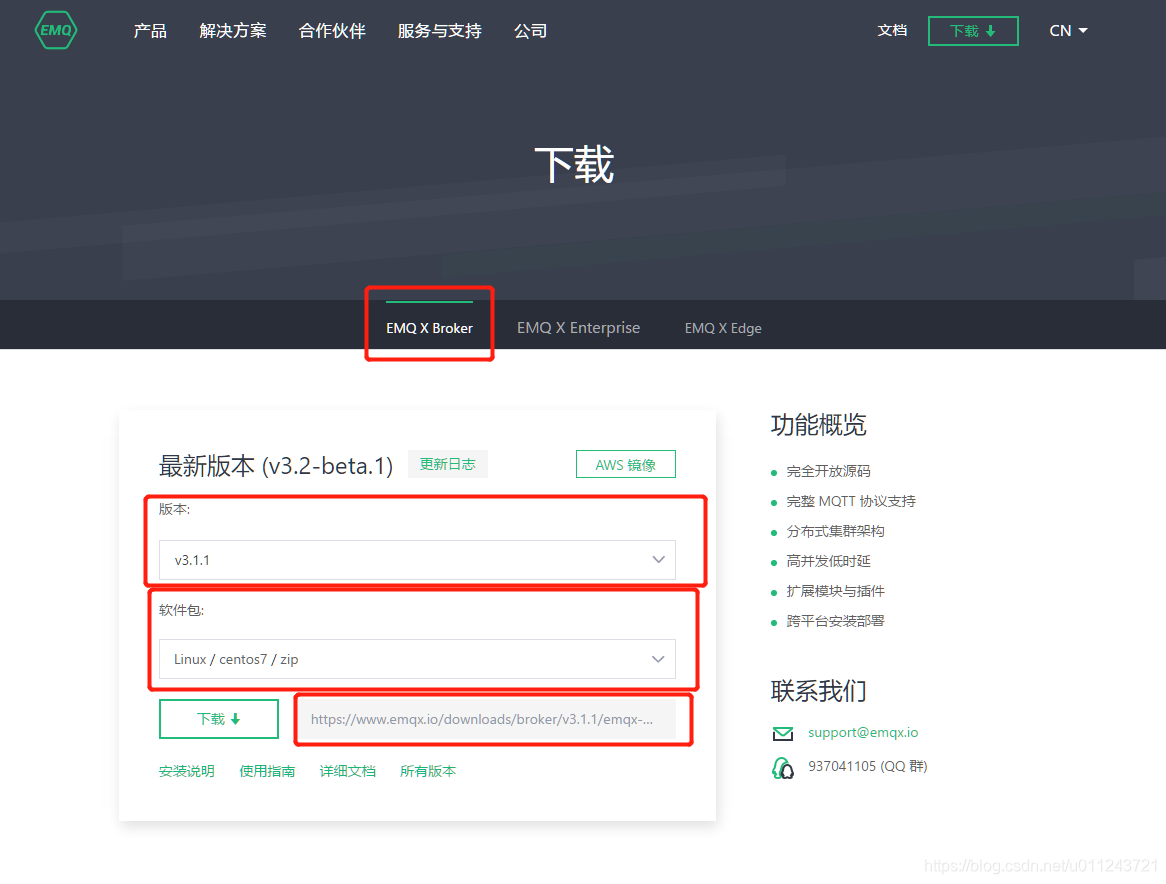The width and height of the screenshot is (1166, 884).
Task: Click the 功能概览 heading
Action: coord(819,425)
